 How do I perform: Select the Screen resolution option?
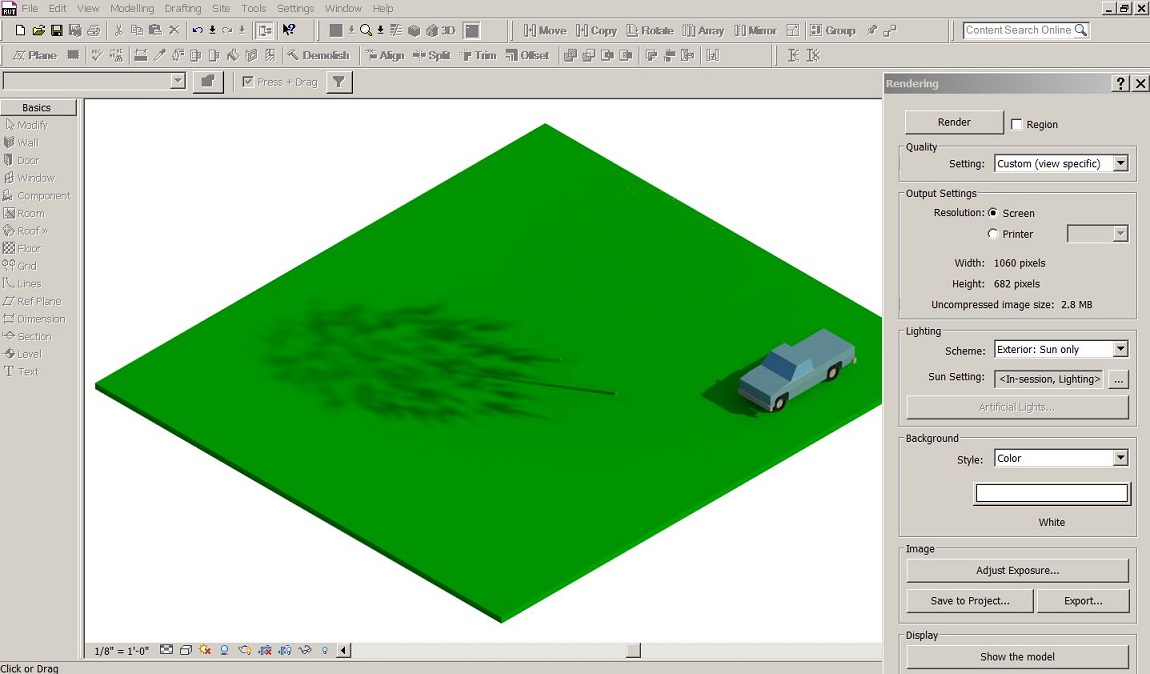tap(993, 213)
